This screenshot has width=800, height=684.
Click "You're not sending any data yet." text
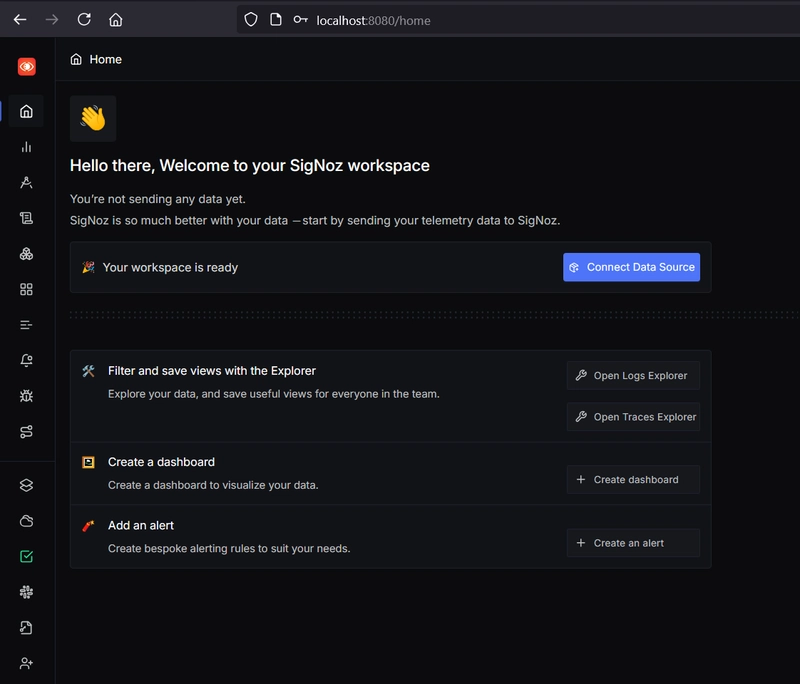(158, 199)
